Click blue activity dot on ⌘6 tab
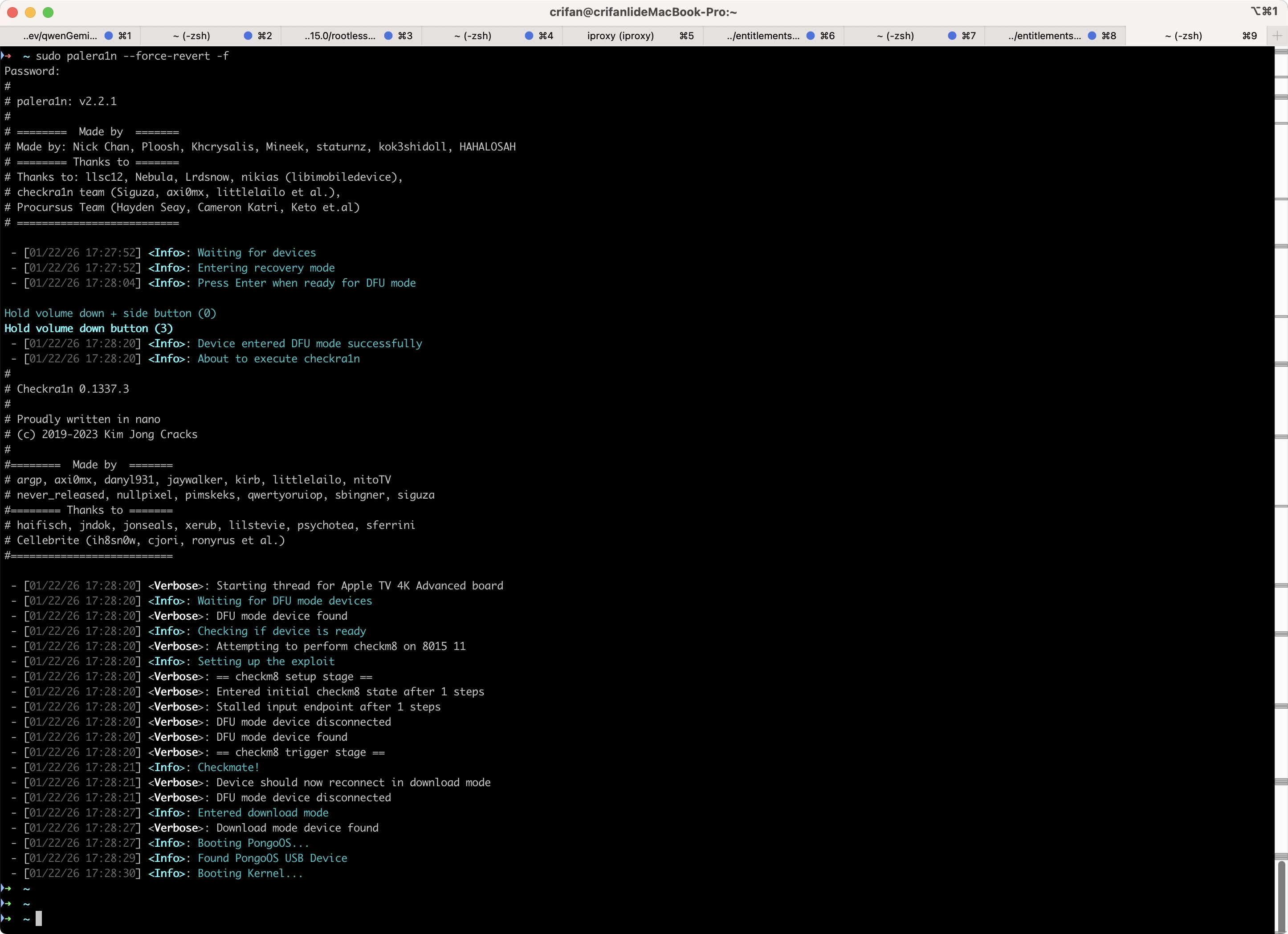Screen dimensions: 1288x934 (811, 36)
